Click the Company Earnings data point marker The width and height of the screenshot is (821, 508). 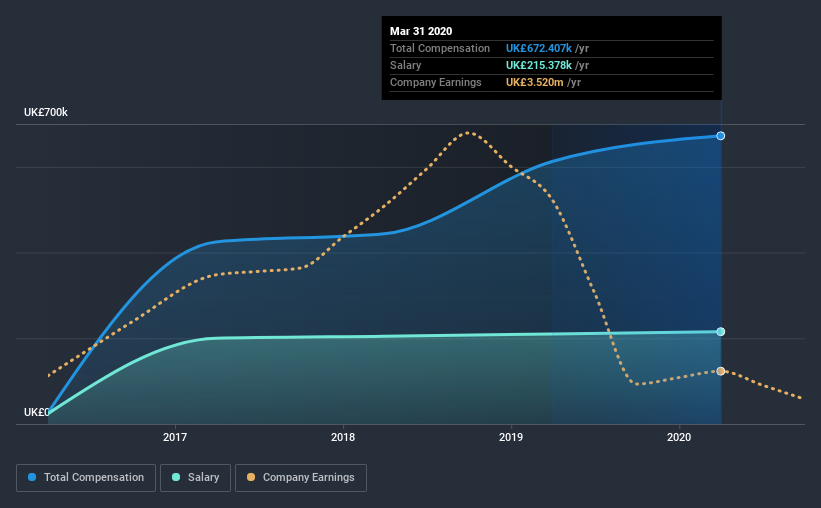tap(720, 371)
